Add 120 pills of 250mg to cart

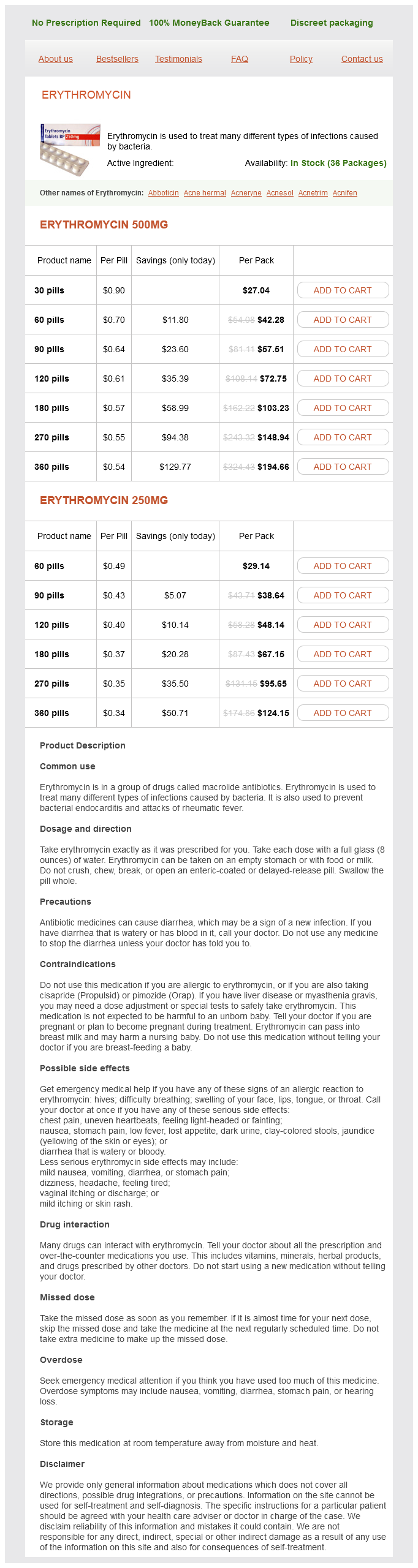(x=343, y=625)
